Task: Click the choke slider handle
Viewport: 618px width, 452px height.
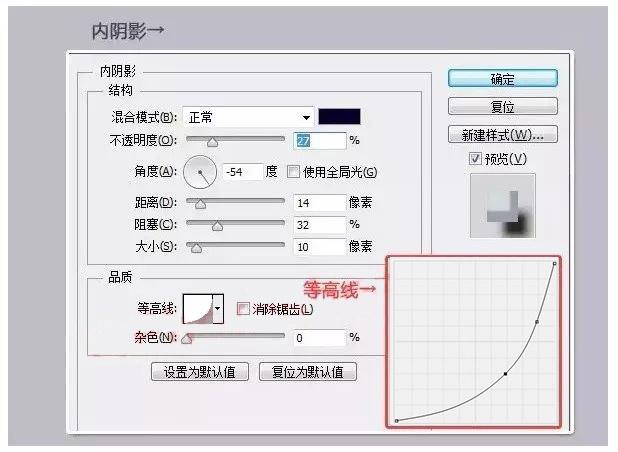Action: point(217,227)
